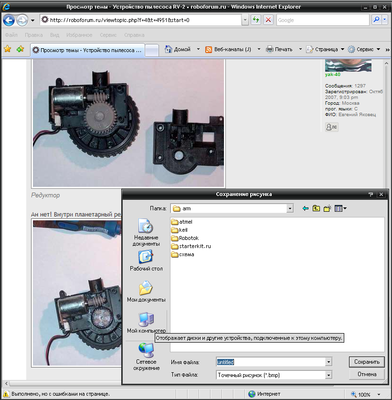Create a new folder in dialog
The width and height of the screenshot is (392, 400).
tap(327, 209)
